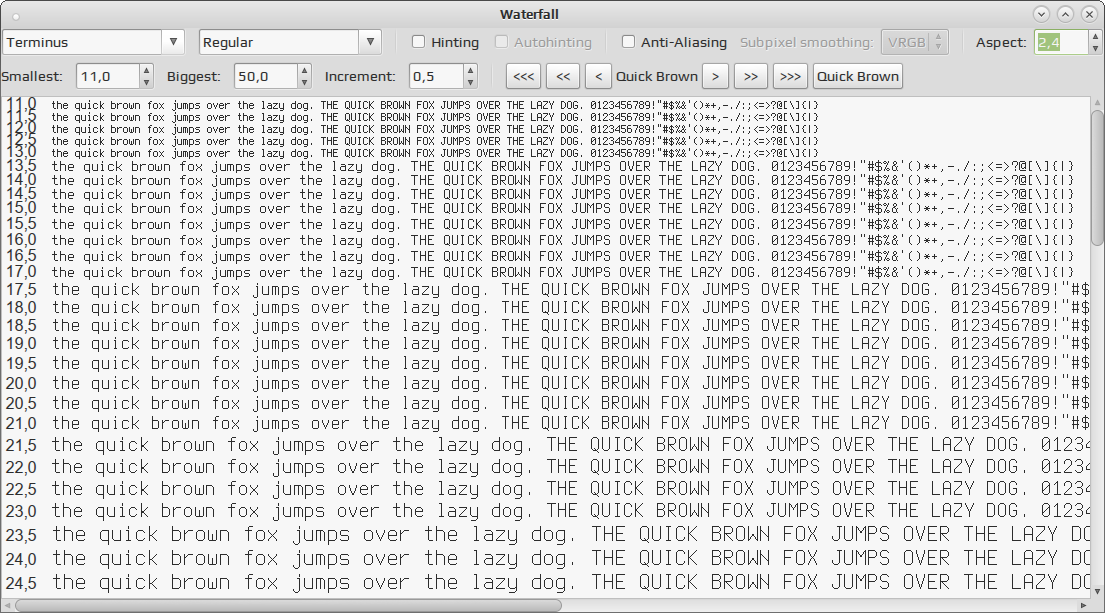Click the << skip-back button
Viewport: 1105px width, 613px height.
[x=563, y=76]
